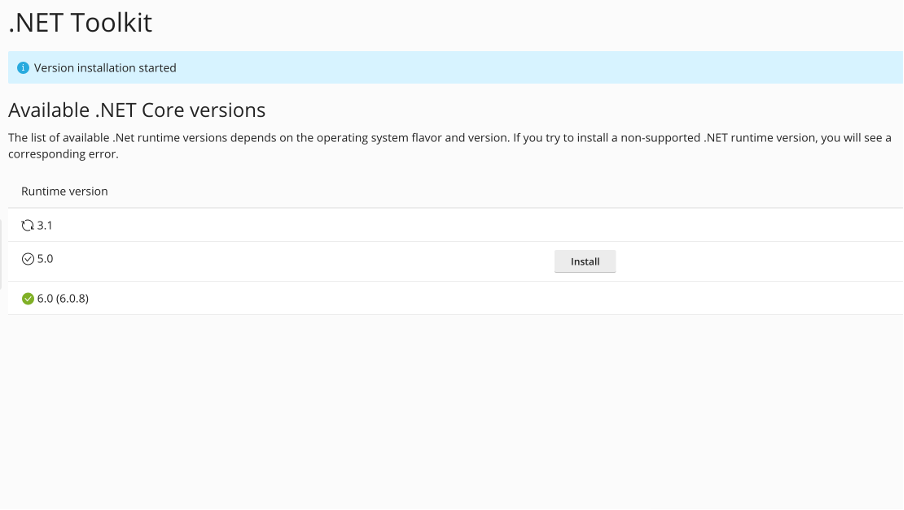Click the blue info icon in the banner
The height and width of the screenshot is (510, 904).
[x=23, y=68]
